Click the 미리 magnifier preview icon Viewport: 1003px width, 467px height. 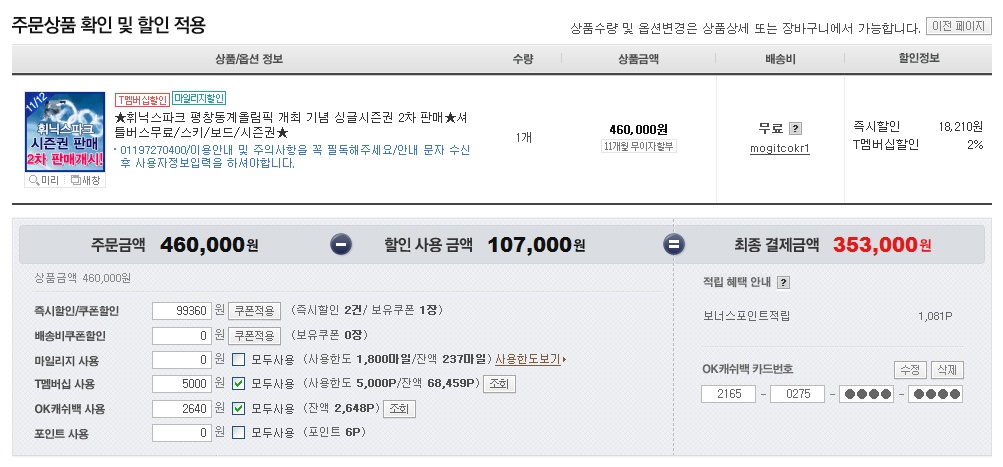[x=43, y=180]
